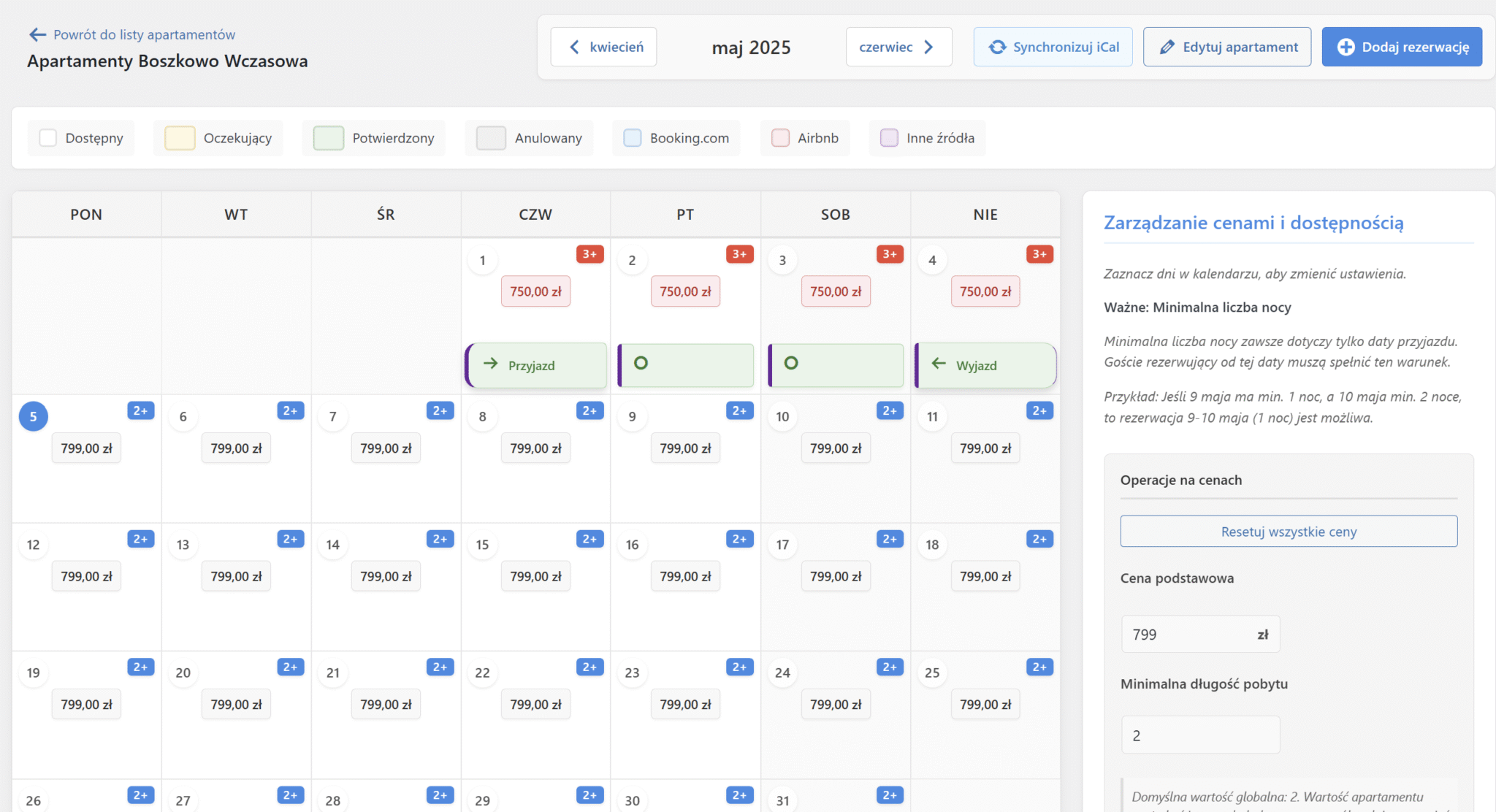Select day 19 in the calendar
Screen dimensions: 1496x812
pyautogui.click(x=34, y=673)
